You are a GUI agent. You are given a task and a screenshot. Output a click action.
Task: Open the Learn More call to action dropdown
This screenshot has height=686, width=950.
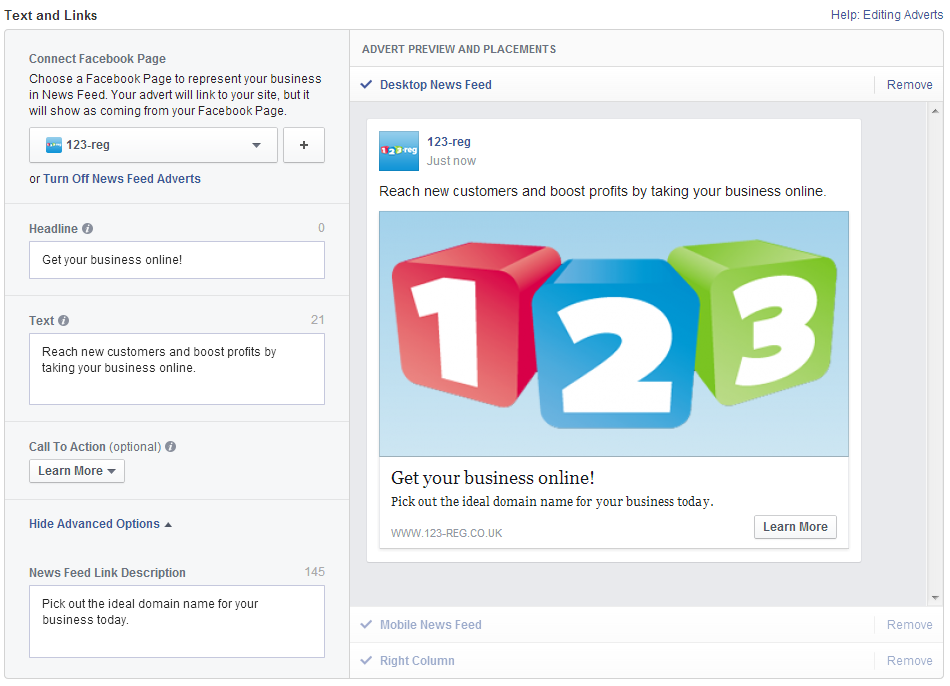(77, 471)
